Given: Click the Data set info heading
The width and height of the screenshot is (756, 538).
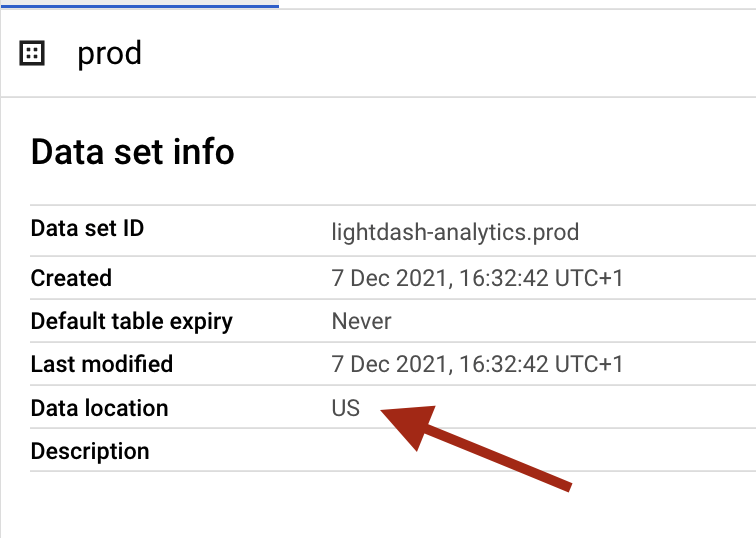Looking at the screenshot, I should [x=133, y=152].
